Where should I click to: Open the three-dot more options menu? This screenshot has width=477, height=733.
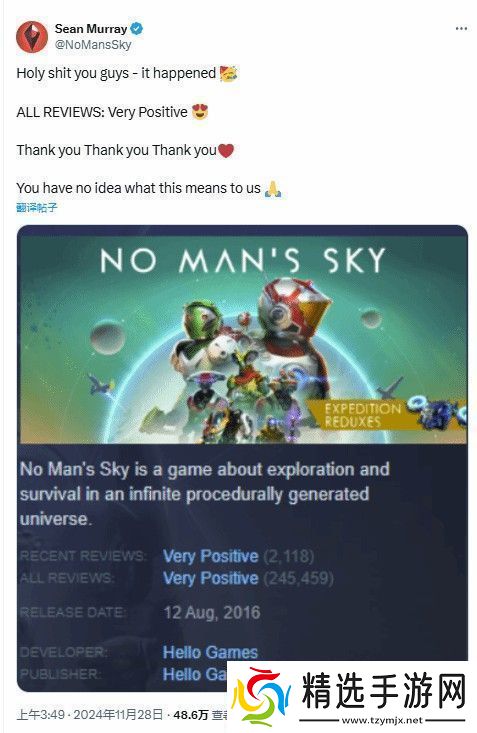click(x=461, y=29)
